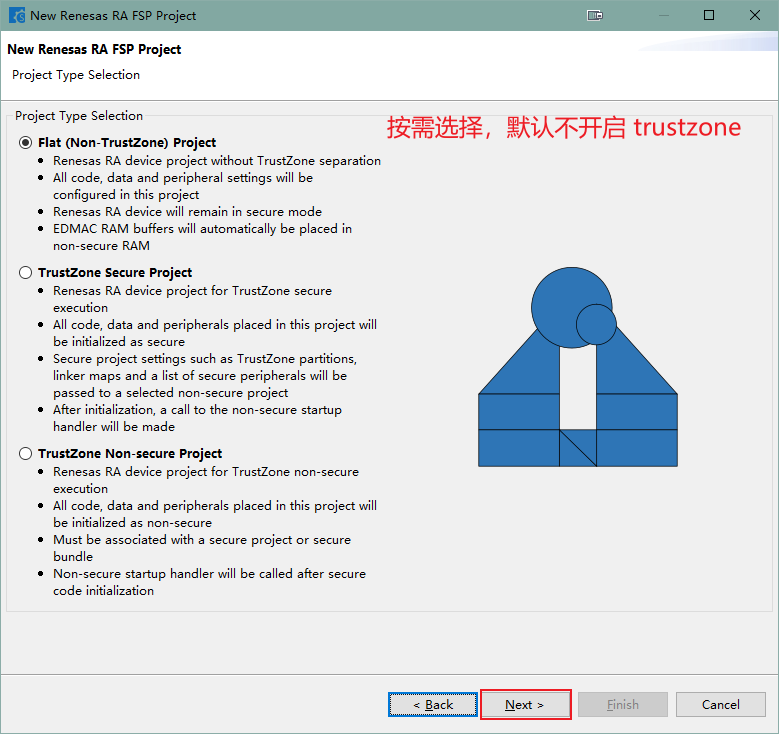Select TrustZone Secure Project radio option
Viewport: 779px width, 734px height.
[x=25, y=272]
